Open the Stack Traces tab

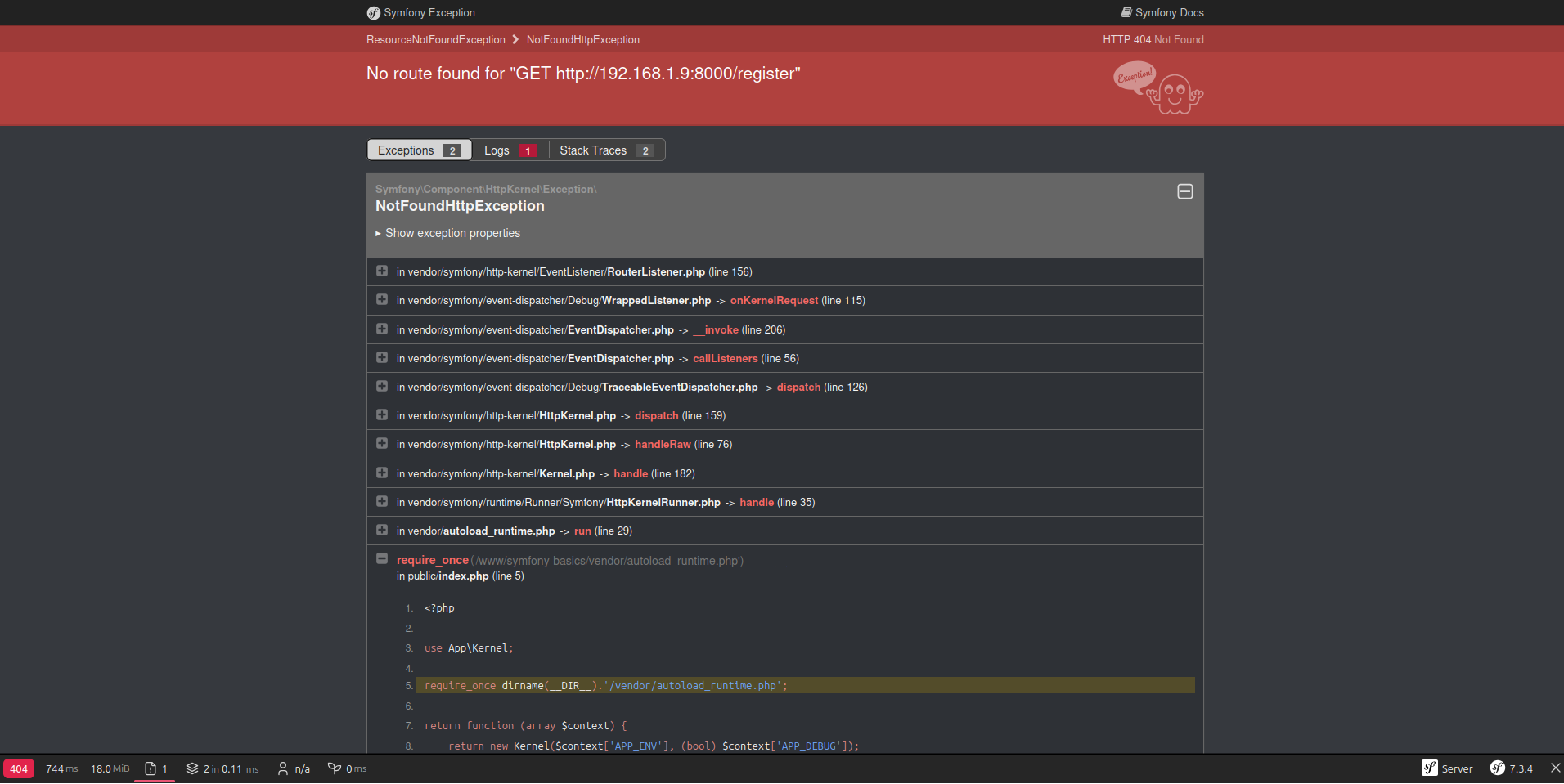605,150
